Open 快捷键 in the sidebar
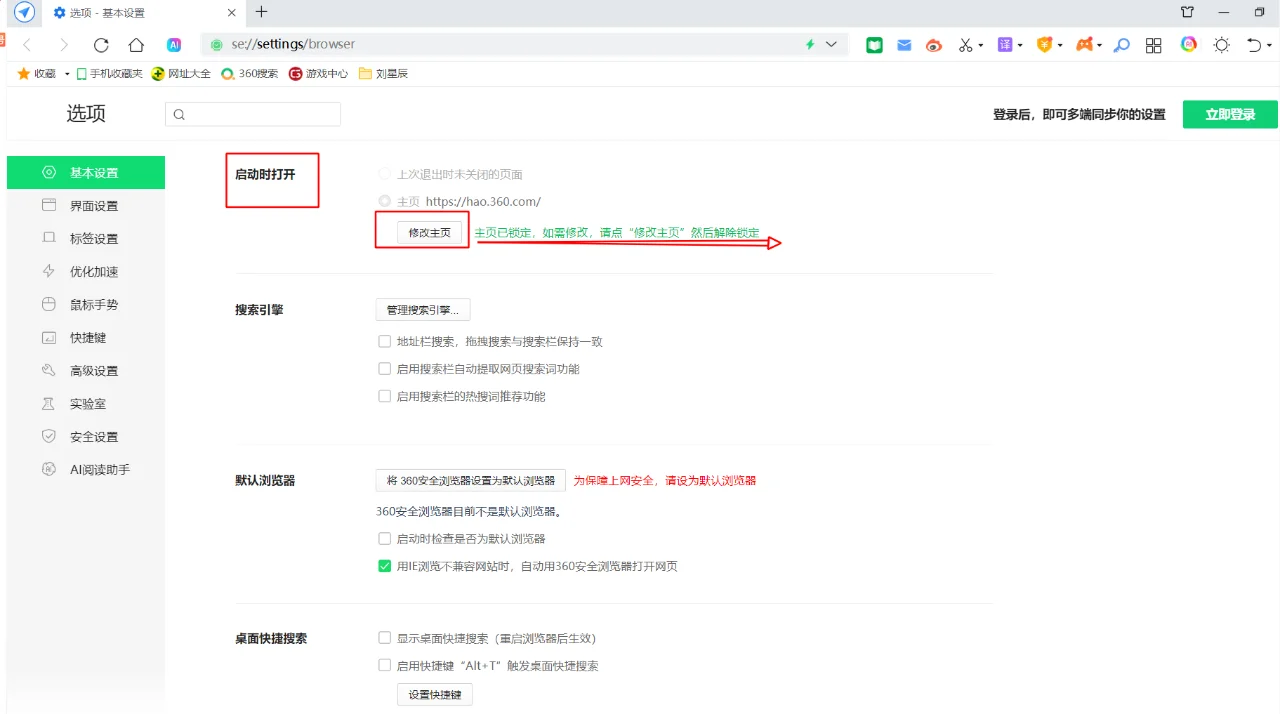 point(86,338)
